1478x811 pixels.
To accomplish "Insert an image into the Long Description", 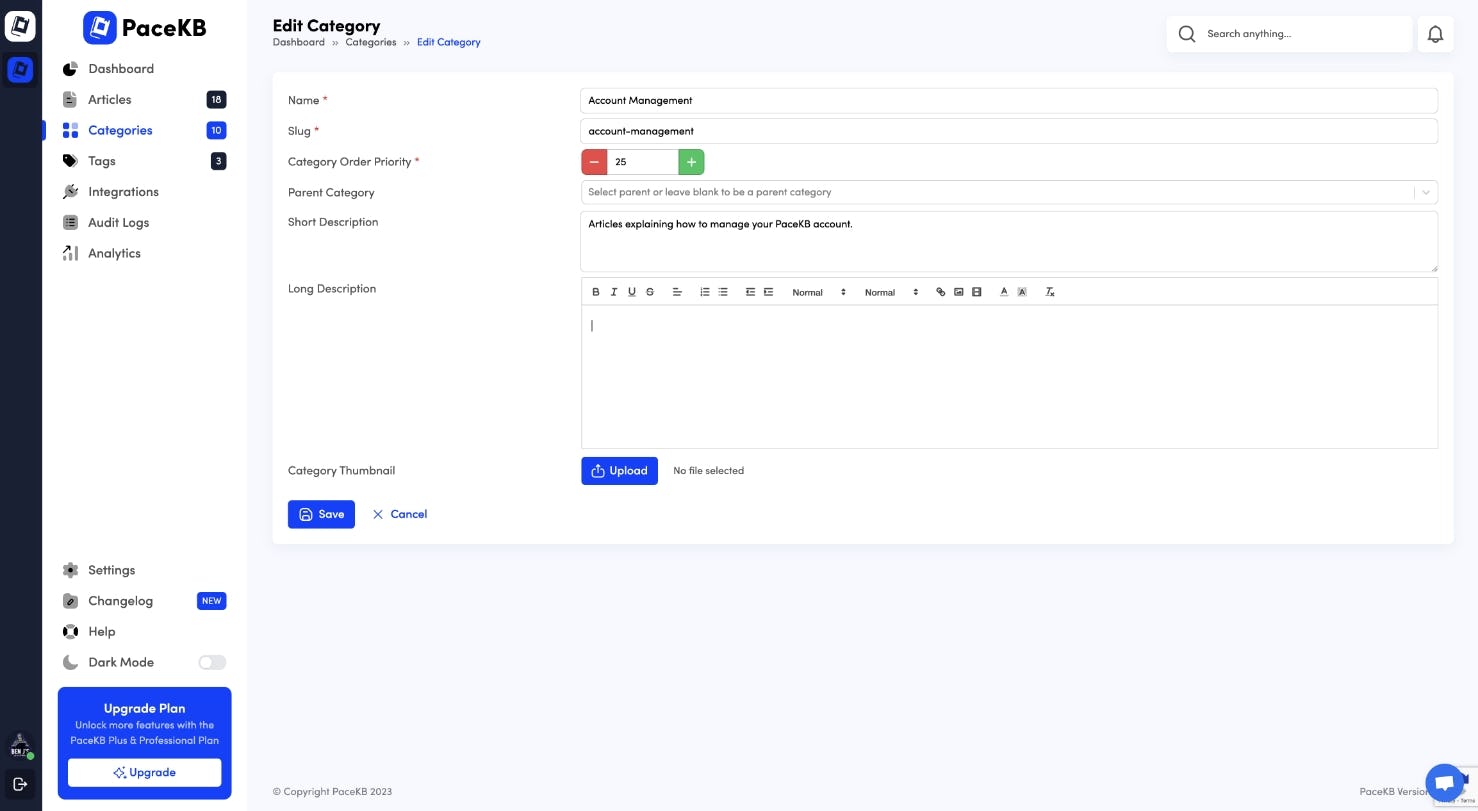I will coord(958,291).
